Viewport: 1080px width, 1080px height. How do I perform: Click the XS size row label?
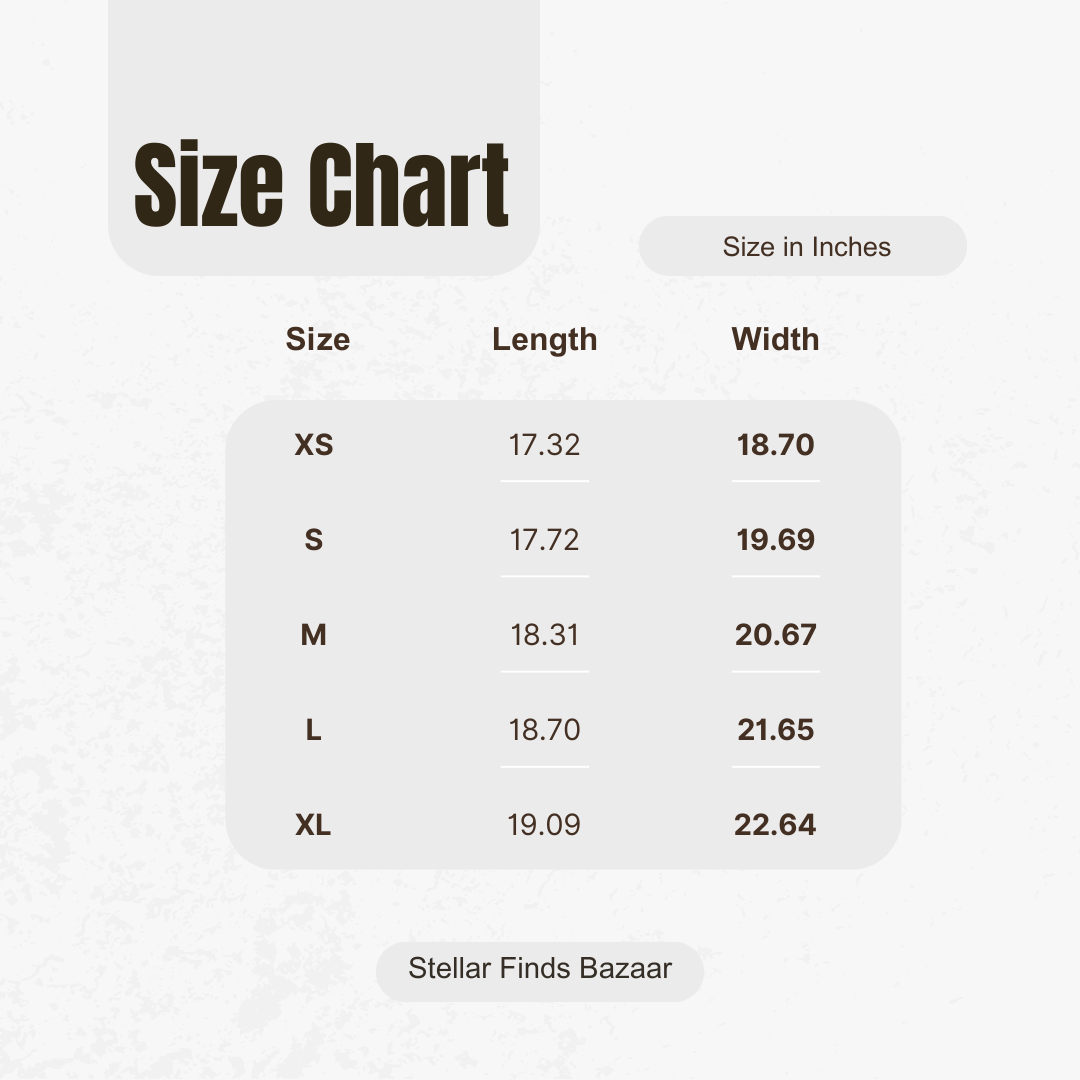tap(314, 445)
